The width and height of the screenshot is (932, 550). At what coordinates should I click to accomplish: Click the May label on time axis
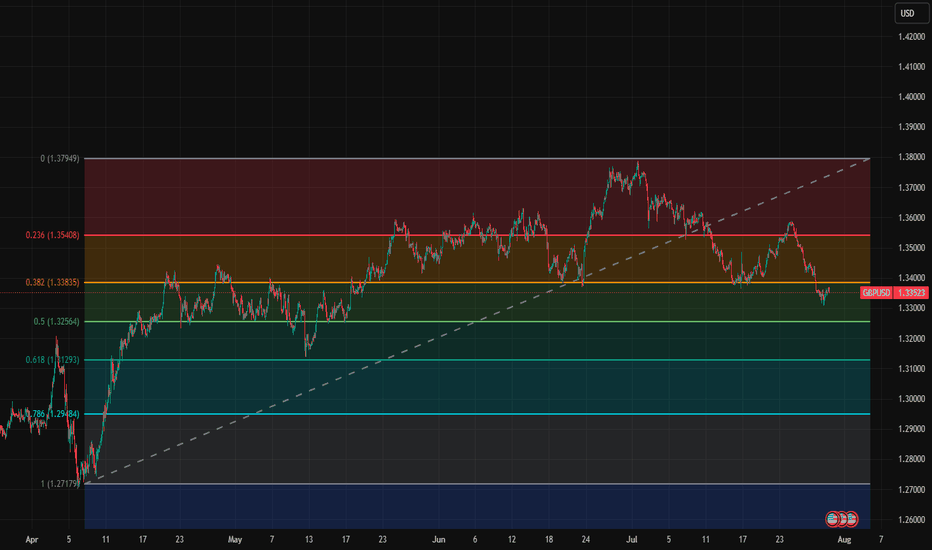click(x=235, y=540)
